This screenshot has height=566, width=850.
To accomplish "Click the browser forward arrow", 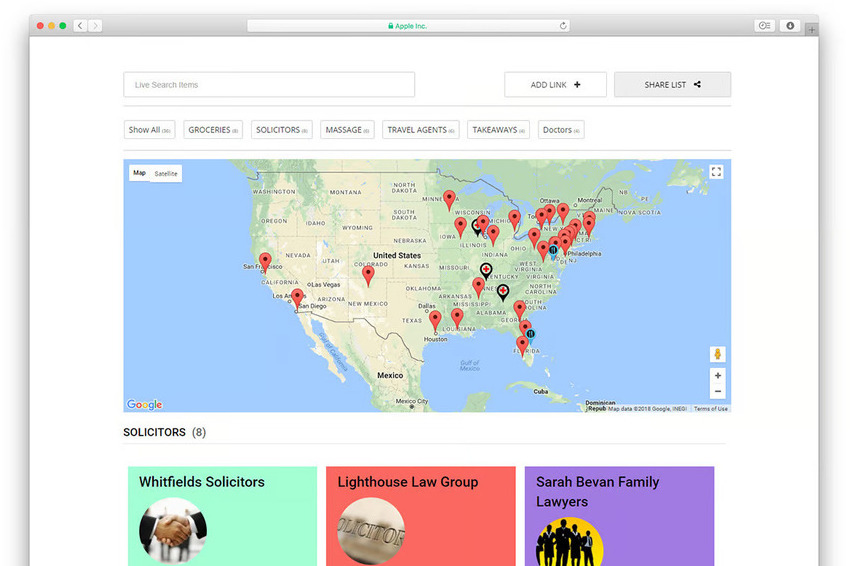I will point(95,25).
